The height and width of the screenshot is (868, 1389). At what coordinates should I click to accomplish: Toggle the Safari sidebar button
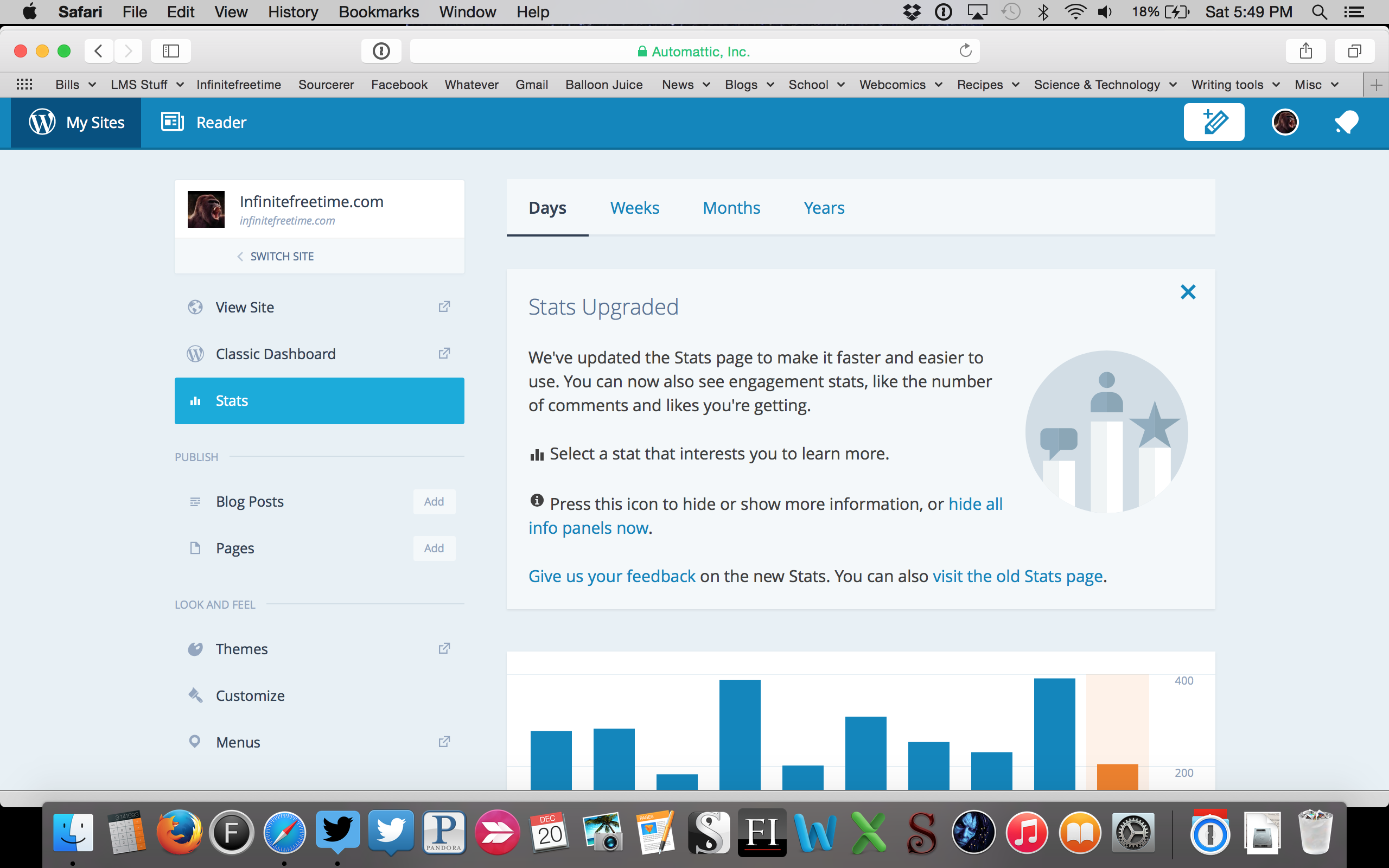(x=170, y=51)
